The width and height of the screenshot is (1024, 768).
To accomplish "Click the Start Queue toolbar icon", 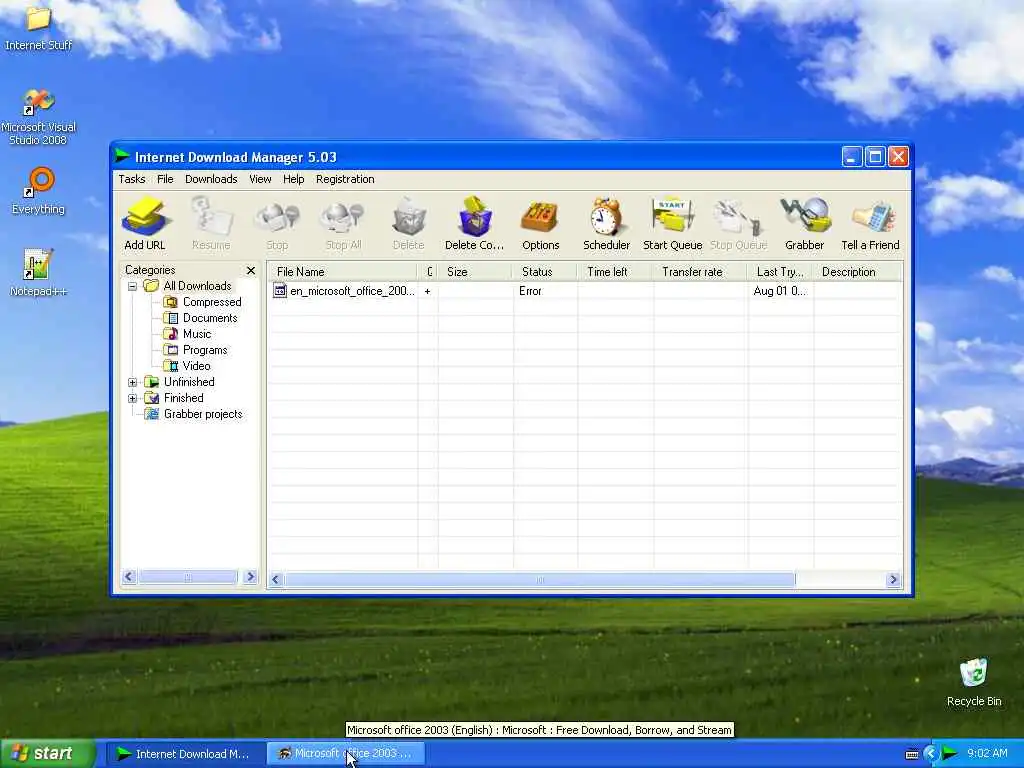I will point(673,223).
